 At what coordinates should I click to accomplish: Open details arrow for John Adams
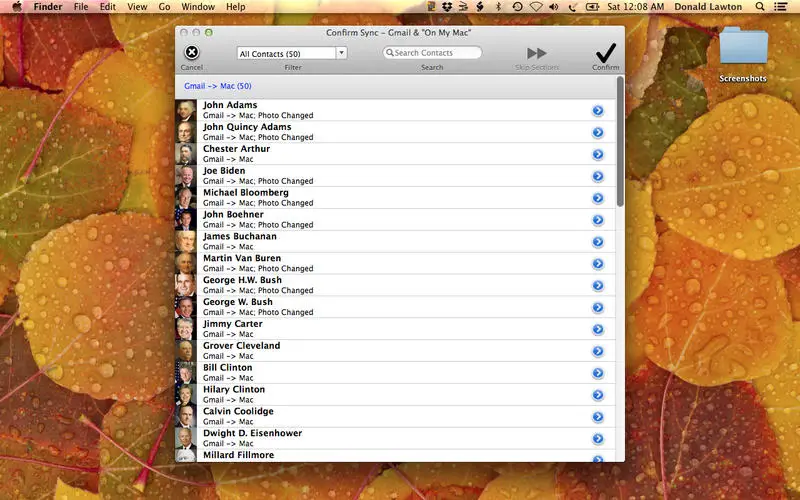598,111
